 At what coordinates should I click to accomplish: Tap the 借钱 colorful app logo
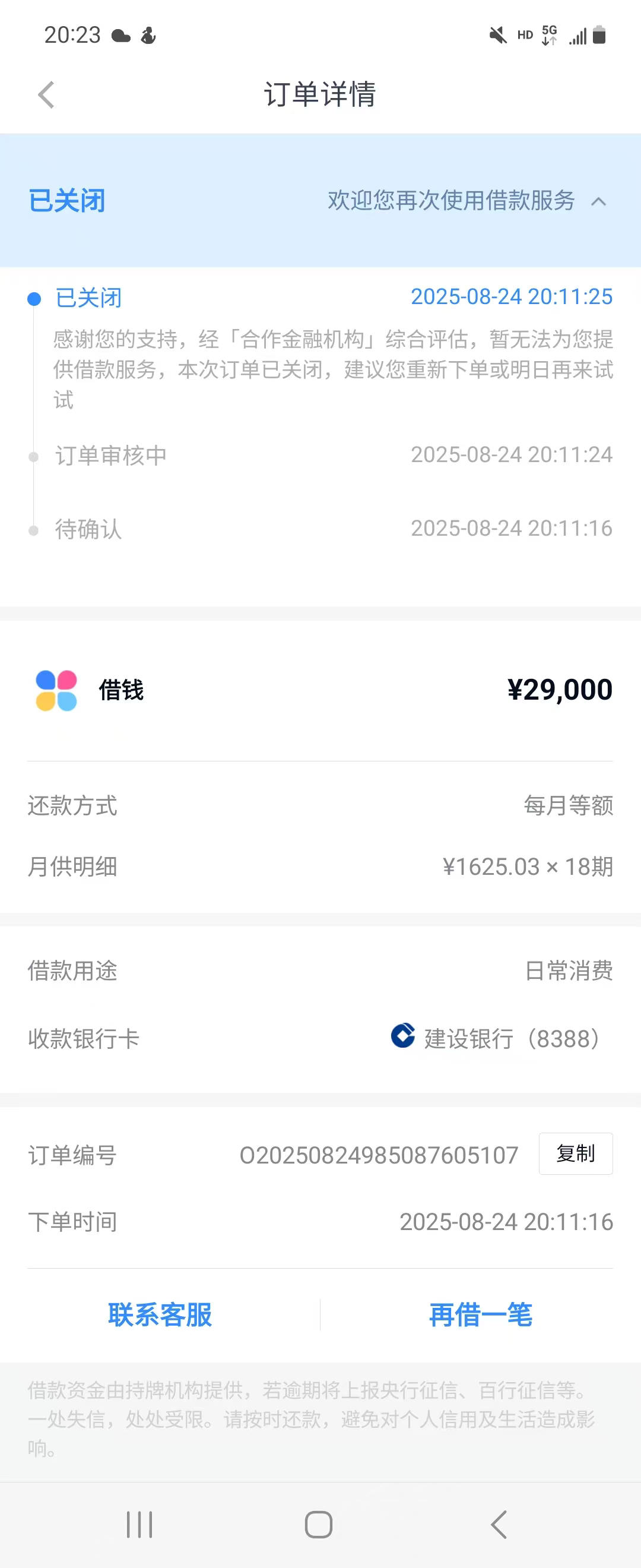point(56,690)
